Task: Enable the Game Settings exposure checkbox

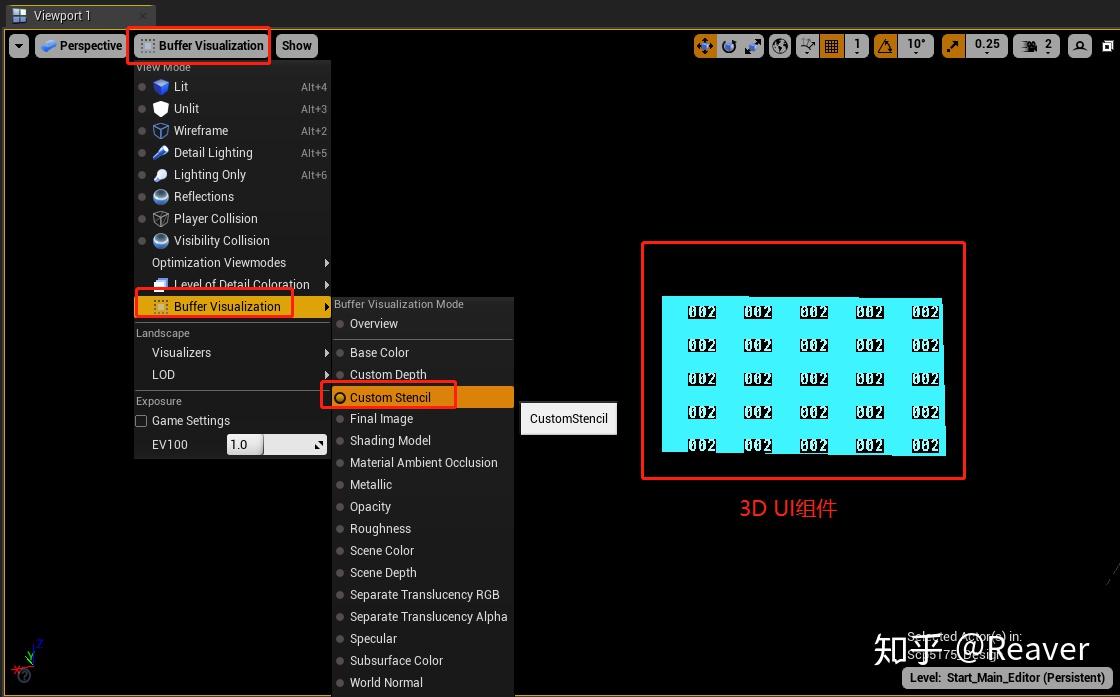Action: point(141,421)
